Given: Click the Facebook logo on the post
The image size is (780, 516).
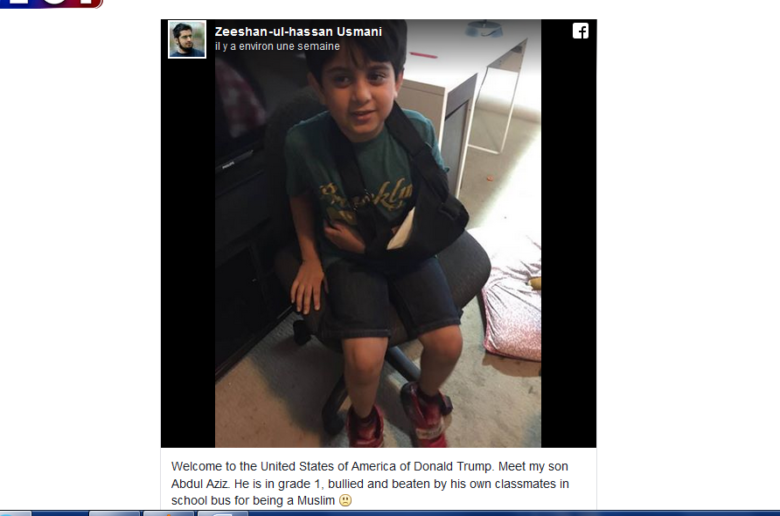Looking at the screenshot, I should coord(581,31).
